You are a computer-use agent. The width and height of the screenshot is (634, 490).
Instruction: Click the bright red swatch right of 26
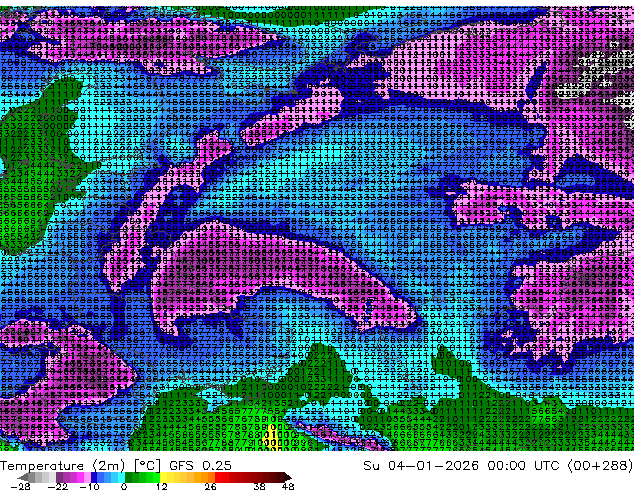click(x=218, y=477)
